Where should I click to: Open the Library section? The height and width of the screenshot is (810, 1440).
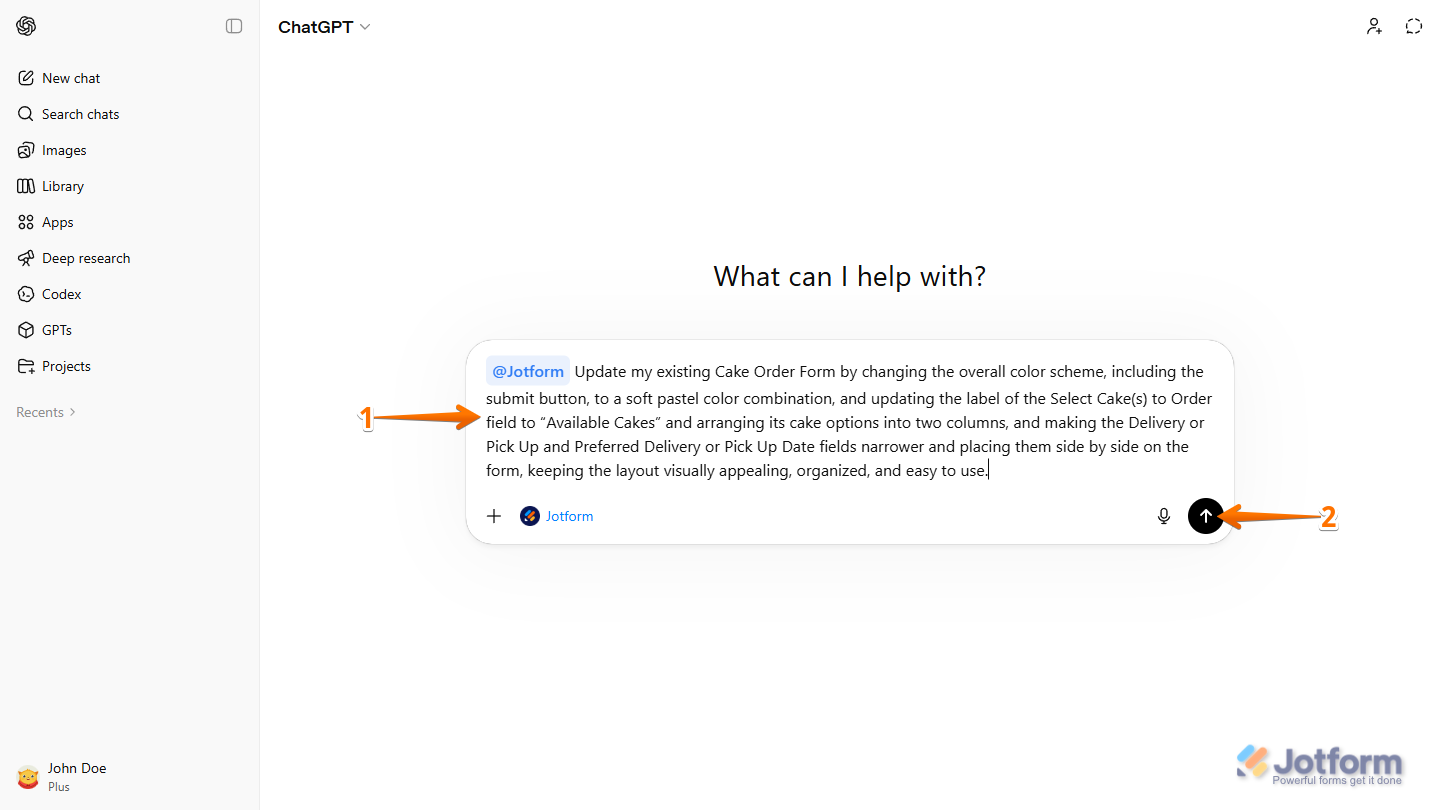pos(129,186)
